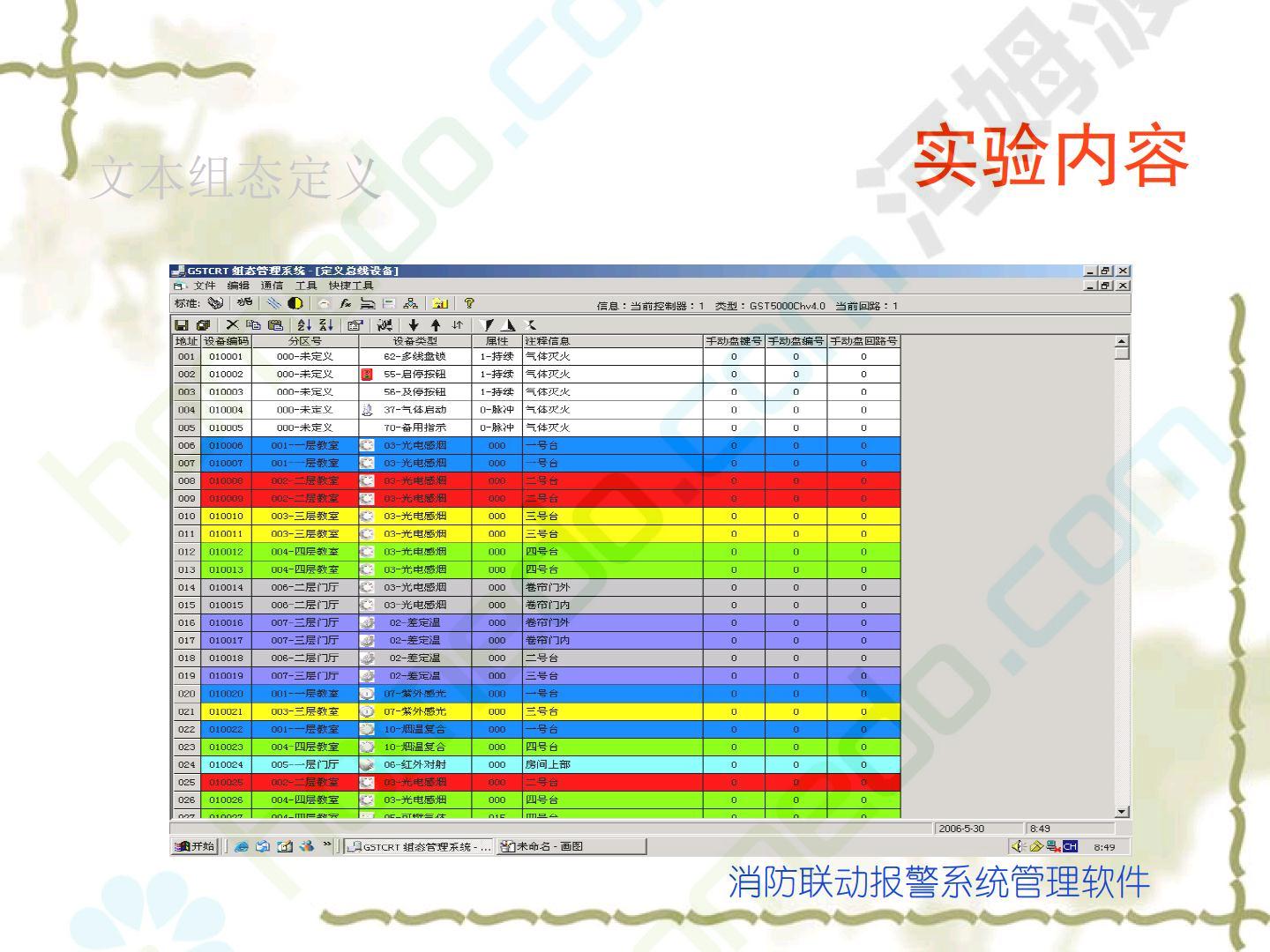
Task: Click the blue diagonal lines toolbar icon
Action: click(x=273, y=303)
